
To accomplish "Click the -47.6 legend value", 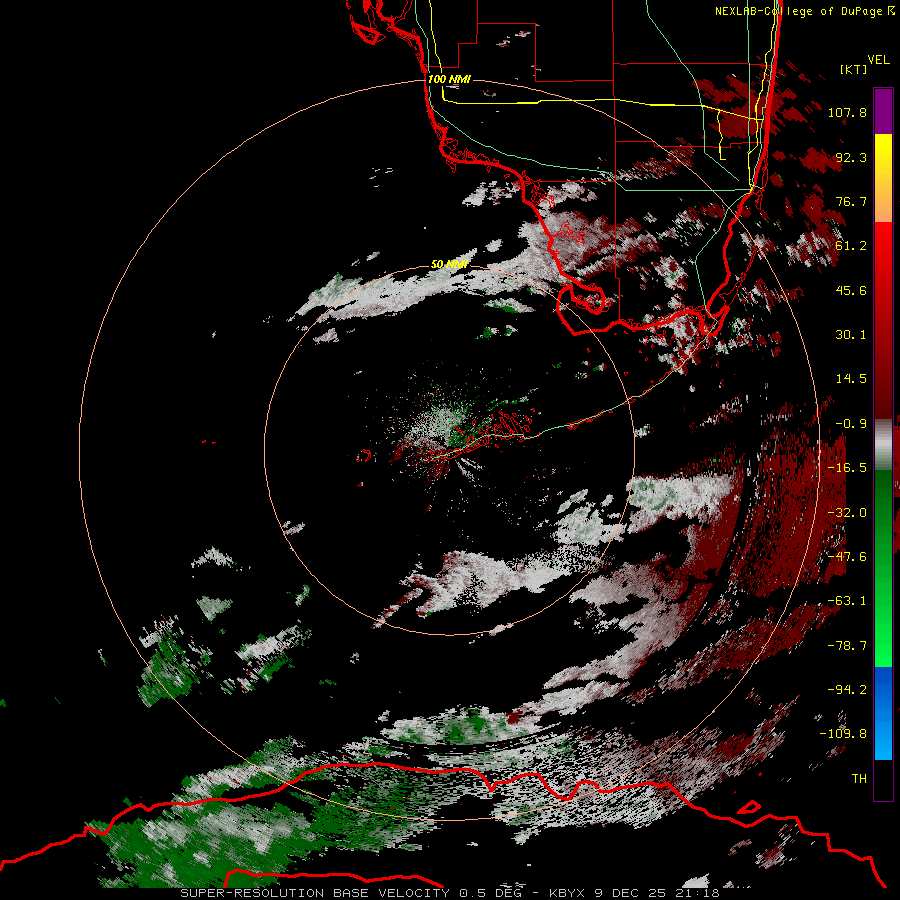I will point(847,557).
